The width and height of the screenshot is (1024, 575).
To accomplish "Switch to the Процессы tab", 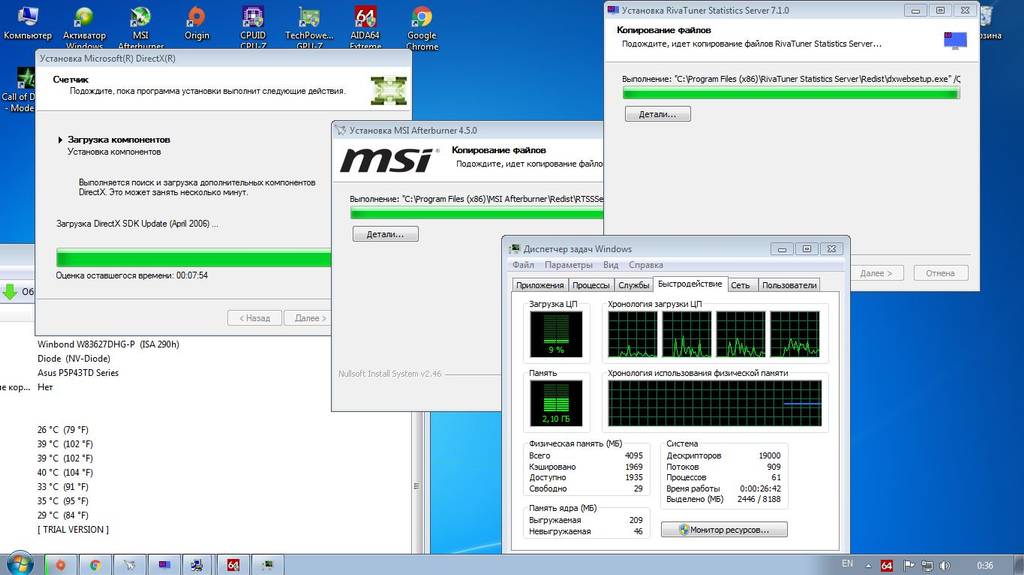I will tap(591, 285).
